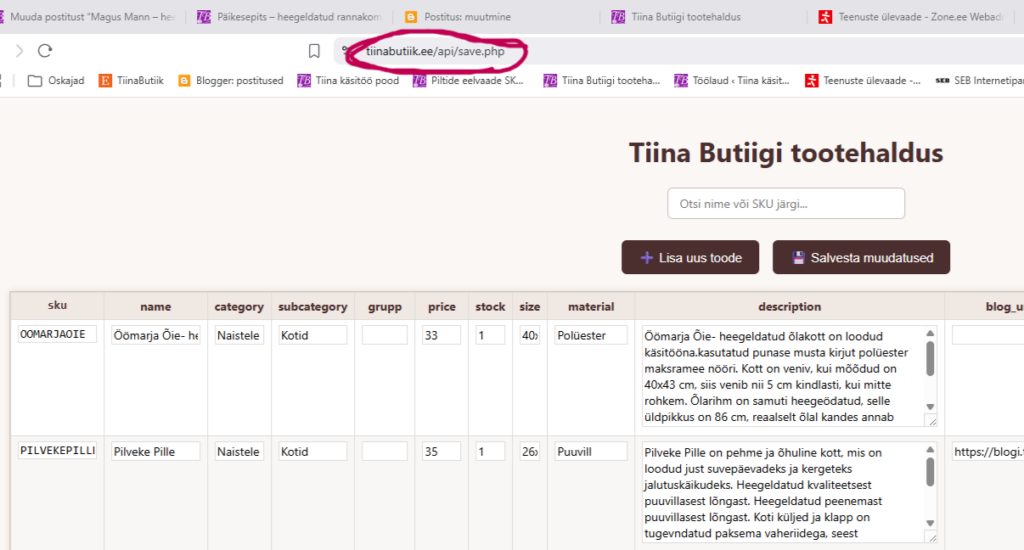Click the category column header
Image resolution: width=1024 pixels, height=550 pixels.
(x=239, y=306)
